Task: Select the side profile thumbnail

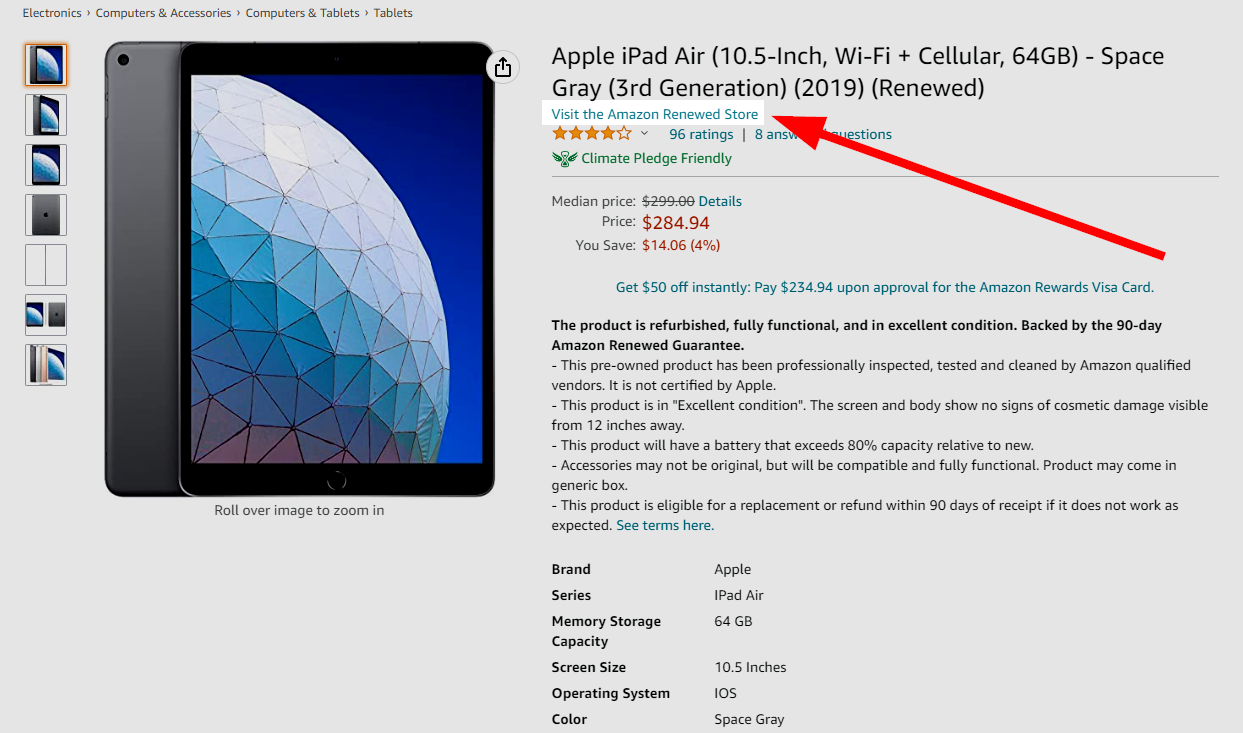Action: click(46, 265)
